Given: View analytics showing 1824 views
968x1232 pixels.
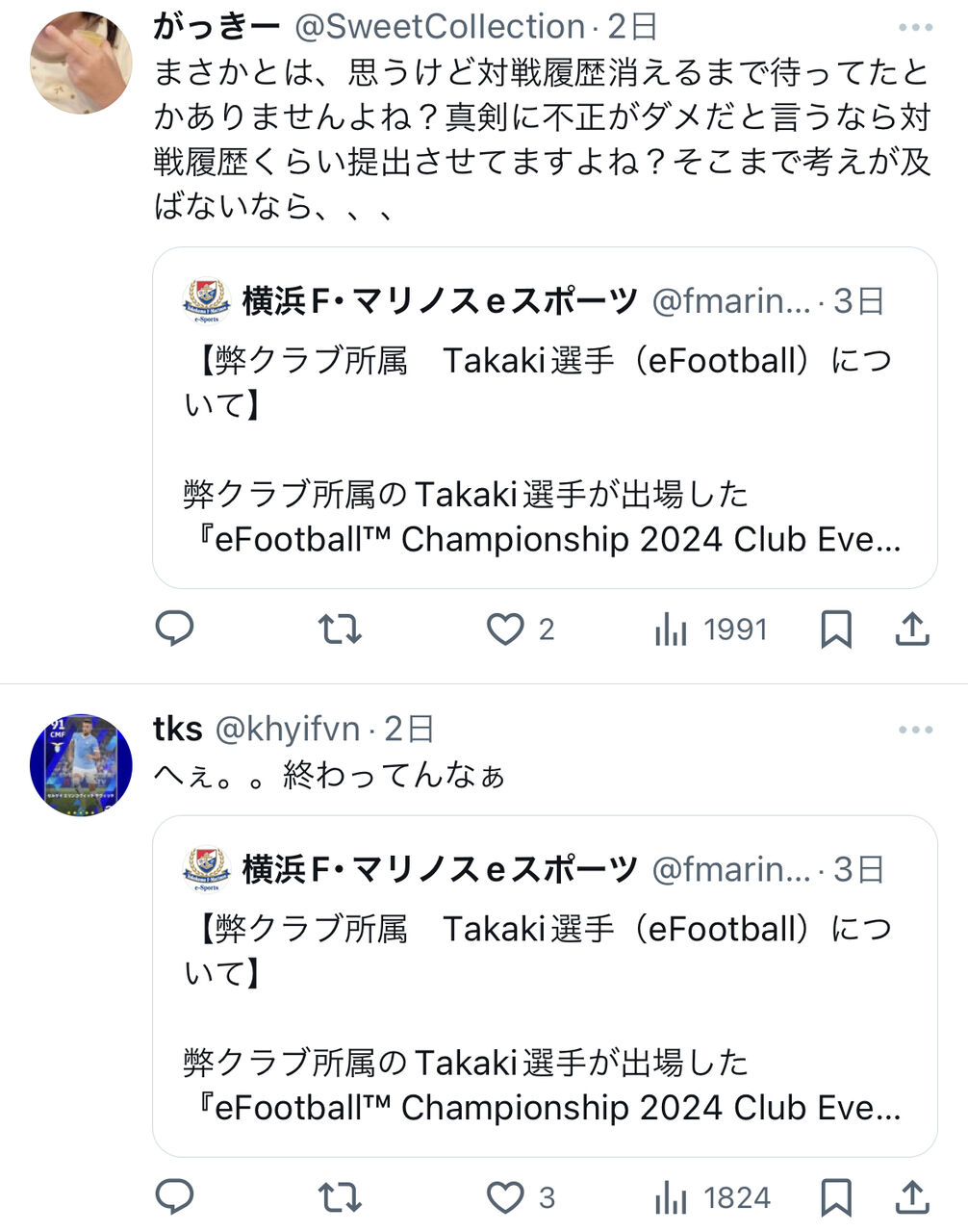Looking at the screenshot, I should tap(712, 1197).
